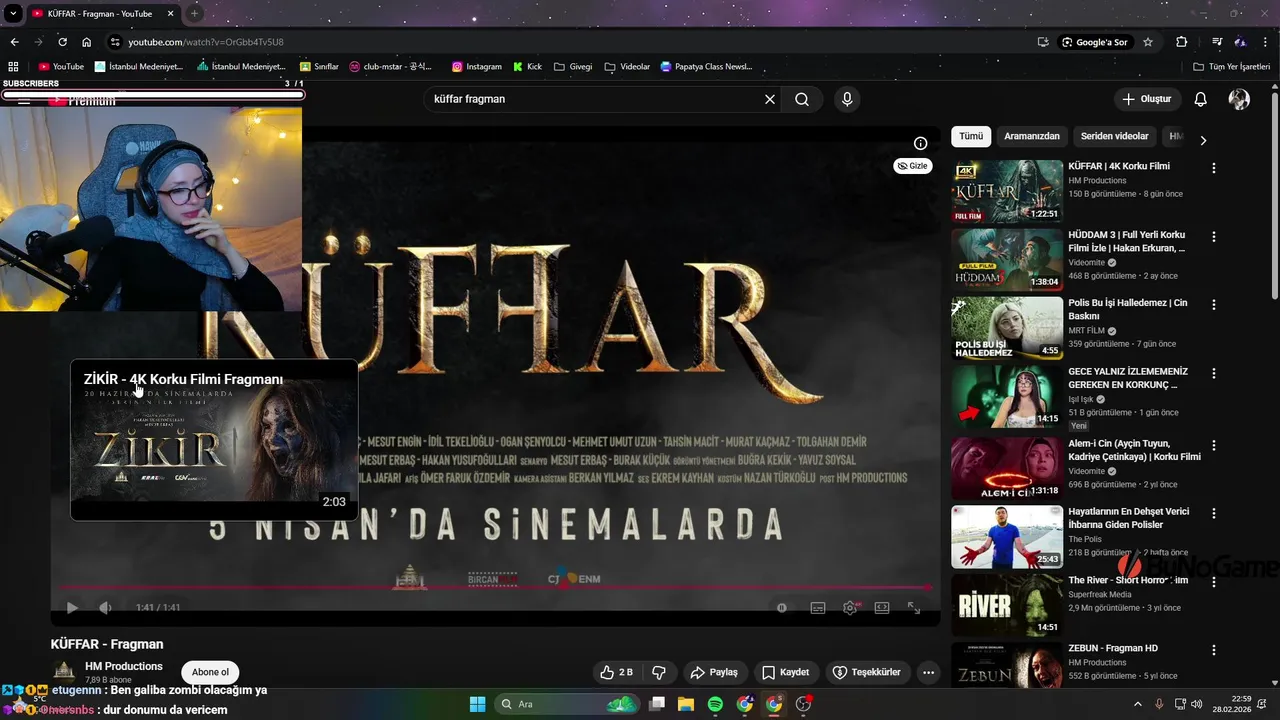This screenshot has width=1280, height=720.
Task: Dislike the video with the thumbs-down icon
Action: (x=659, y=672)
